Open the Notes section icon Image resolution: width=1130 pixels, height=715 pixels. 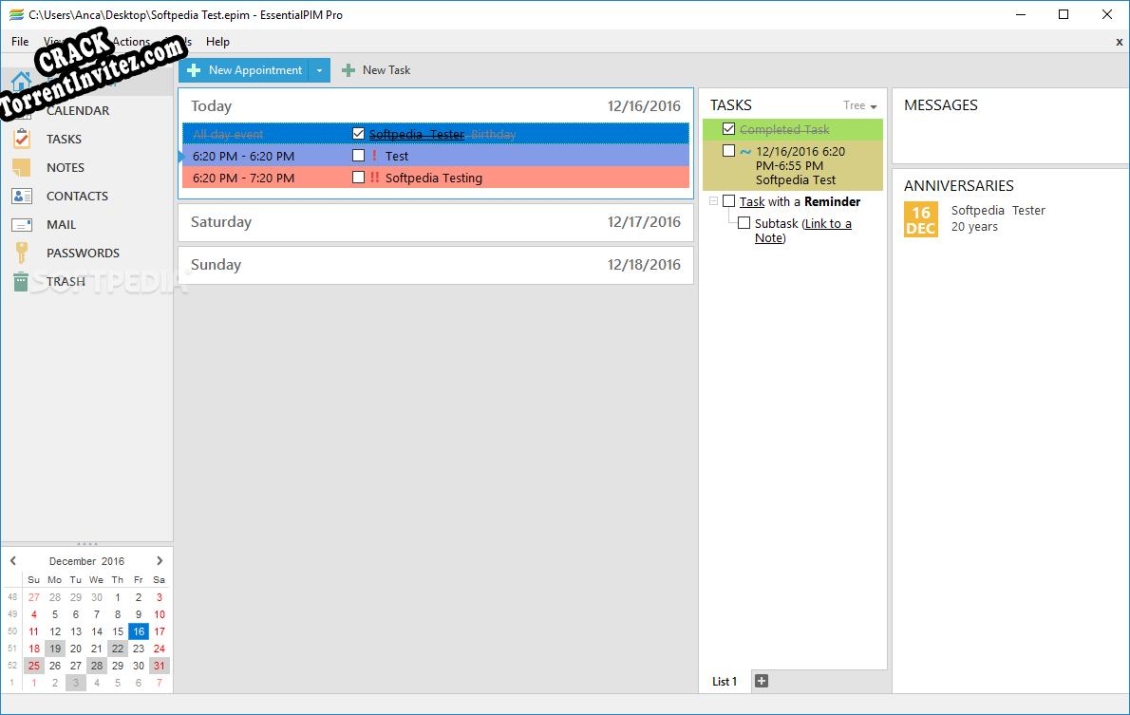click(22, 167)
